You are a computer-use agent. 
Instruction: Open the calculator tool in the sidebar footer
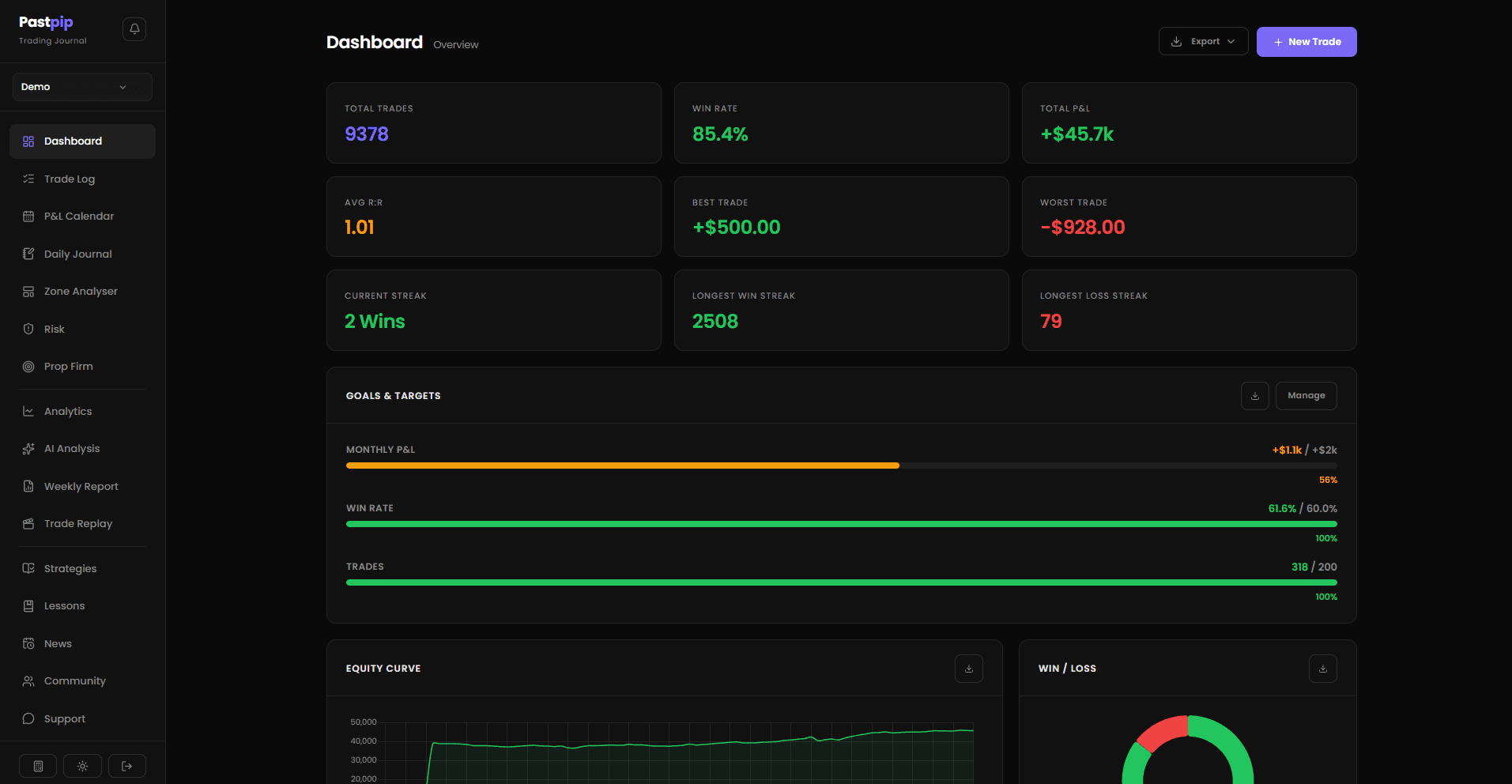(38, 766)
